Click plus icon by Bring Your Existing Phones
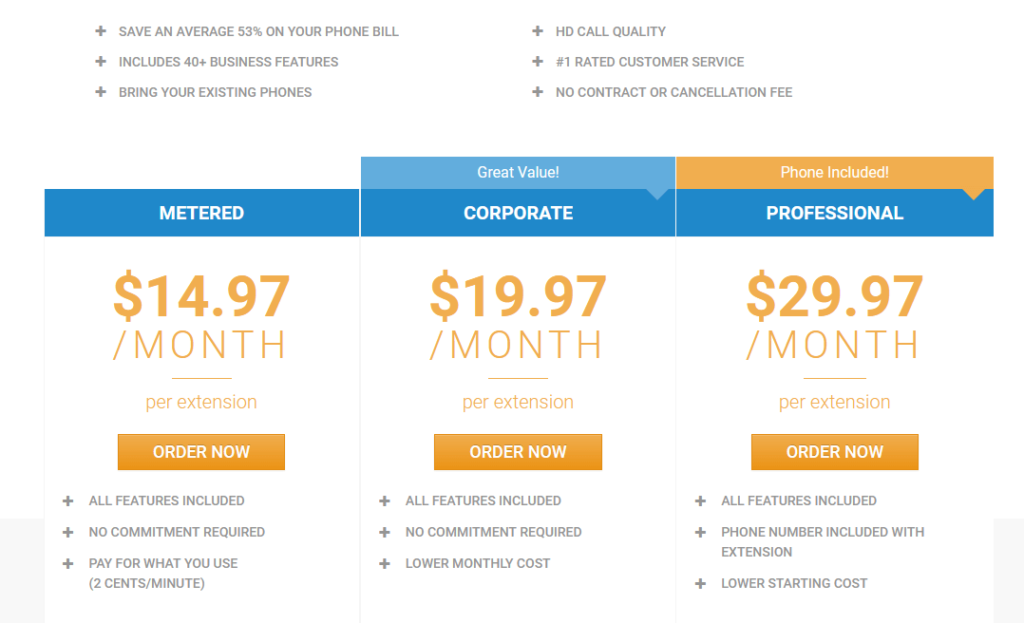 [x=101, y=91]
